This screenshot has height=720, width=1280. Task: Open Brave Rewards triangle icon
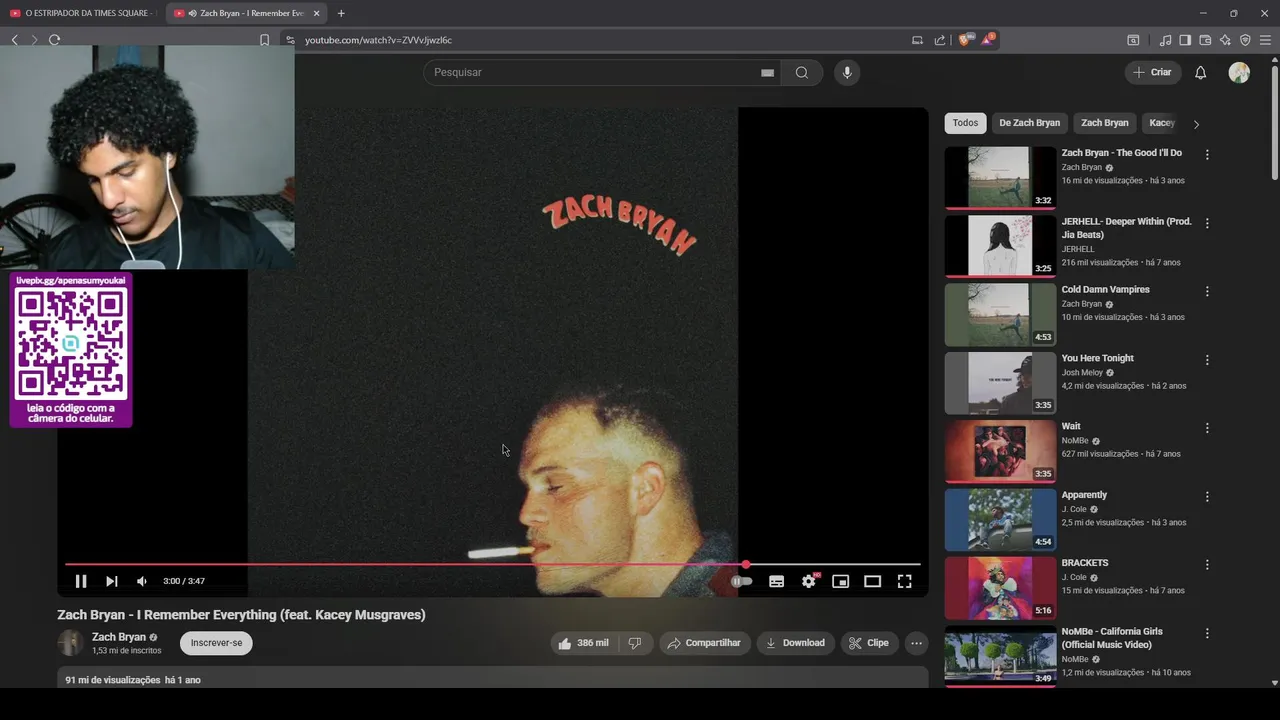click(988, 40)
